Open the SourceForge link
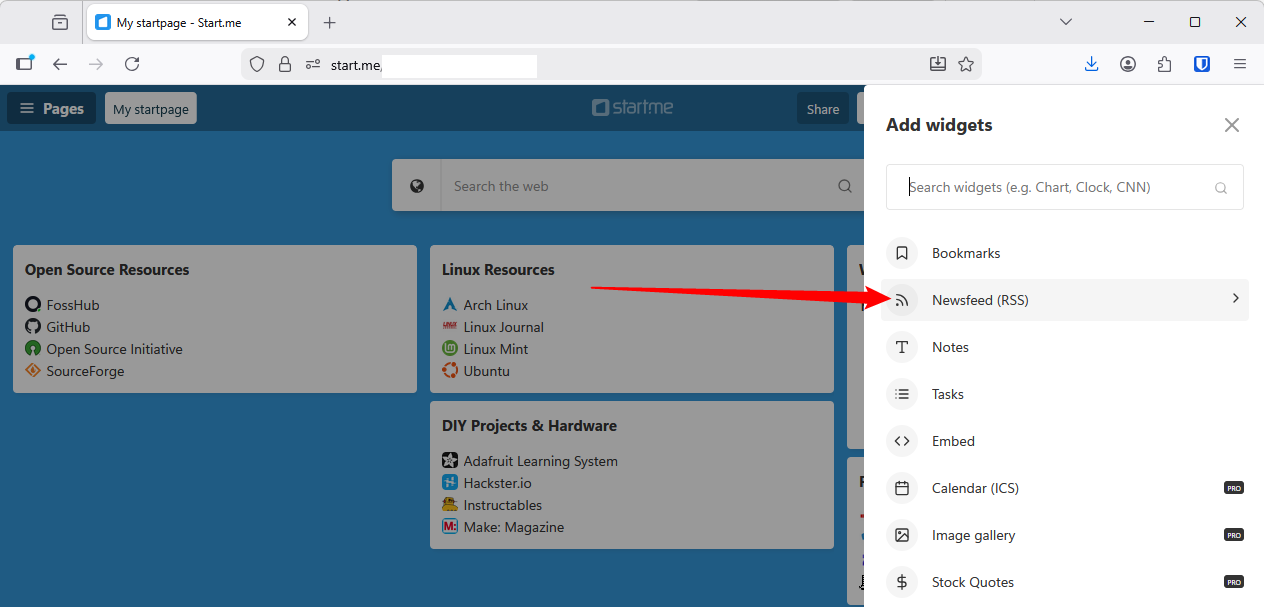This screenshot has height=607, width=1264. [85, 371]
